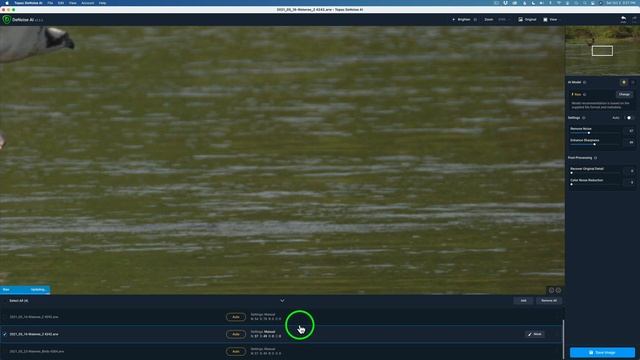Screen dimensions: 640x360
Task: Show the Original image comparison
Action: [527, 20]
